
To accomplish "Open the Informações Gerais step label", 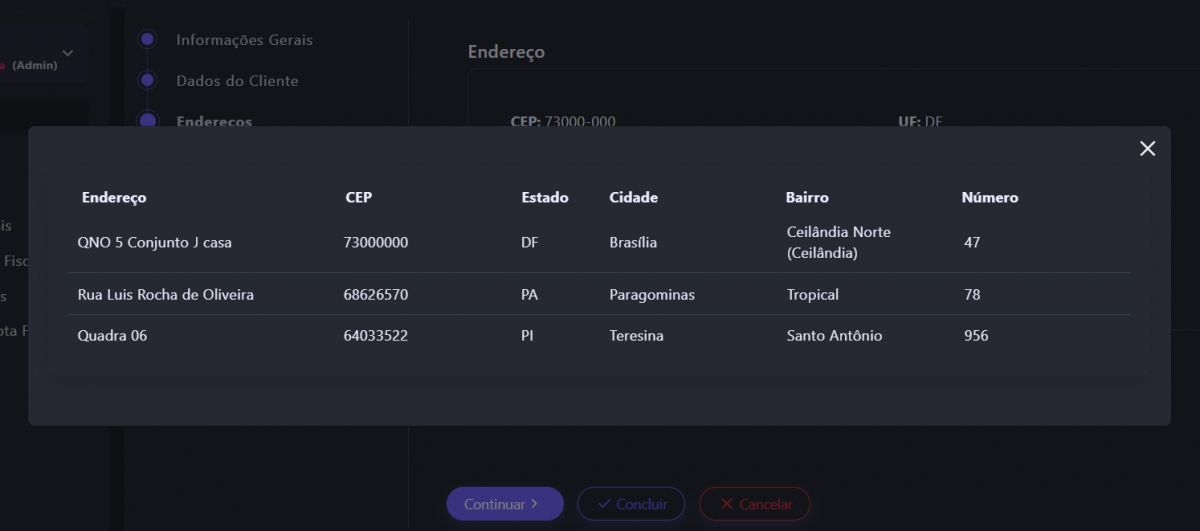I will pyautogui.click(x=244, y=40).
